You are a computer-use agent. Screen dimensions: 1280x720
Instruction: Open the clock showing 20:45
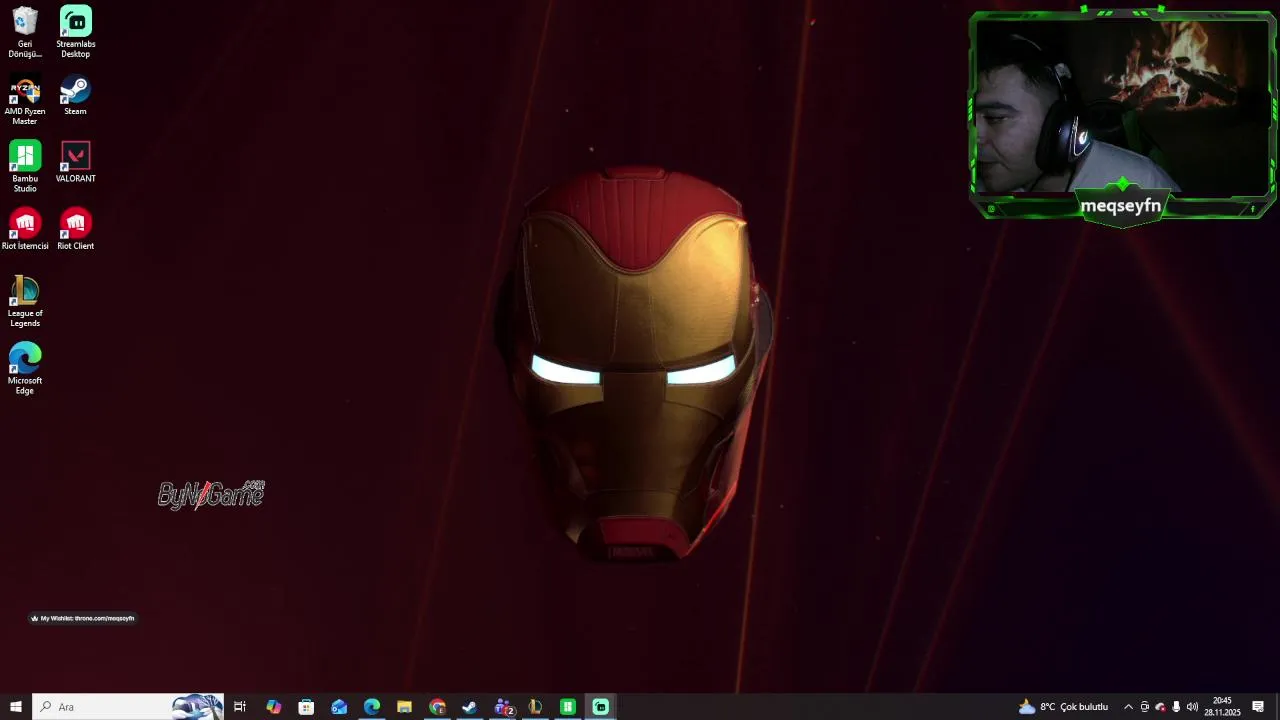(1222, 707)
